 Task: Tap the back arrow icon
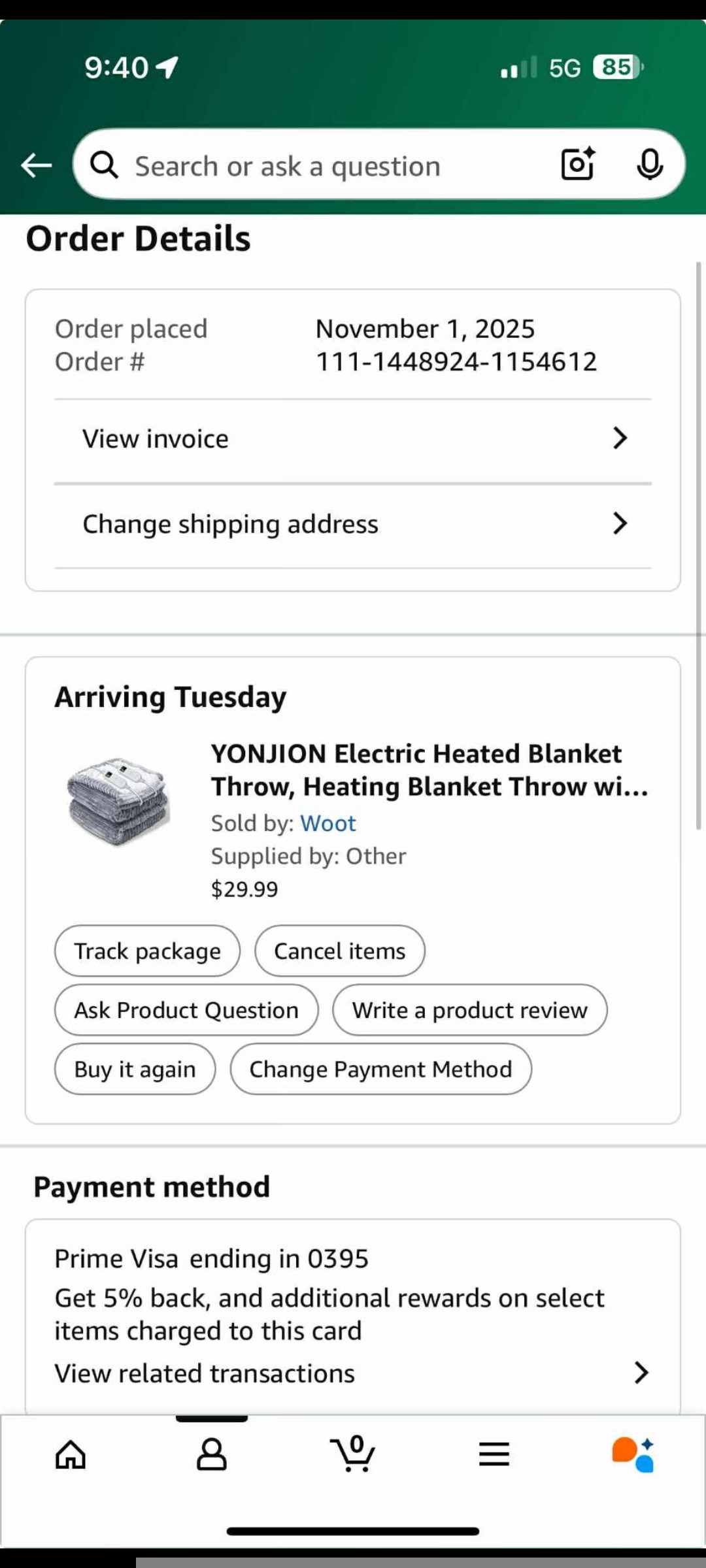click(x=36, y=165)
